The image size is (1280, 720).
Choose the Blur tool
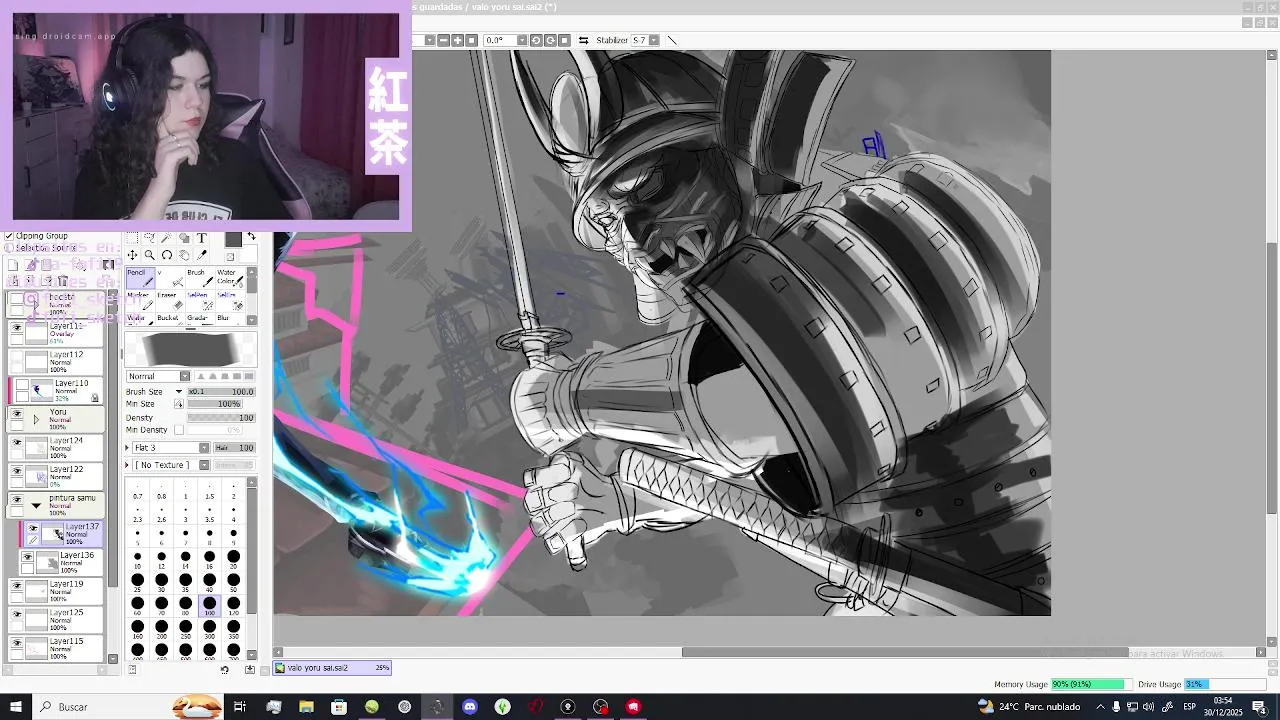tap(229, 319)
